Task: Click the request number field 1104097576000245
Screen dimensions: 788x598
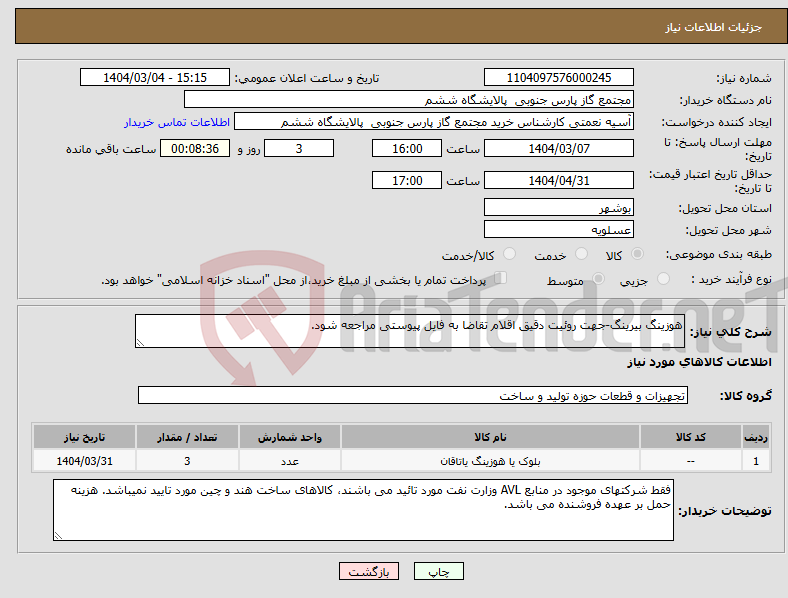Action: point(558,77)
